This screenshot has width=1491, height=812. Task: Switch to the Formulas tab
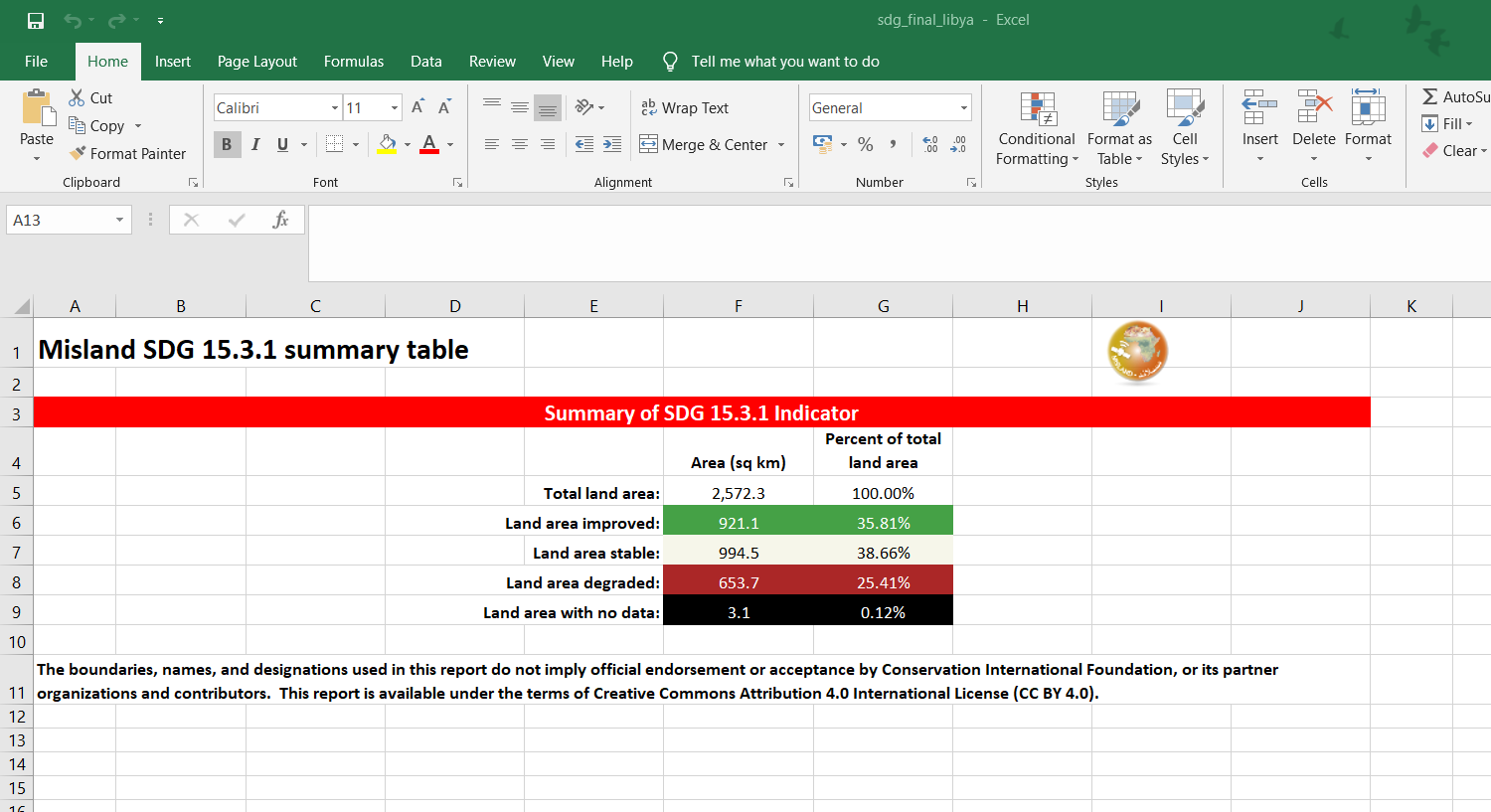(x=354, y=61)
